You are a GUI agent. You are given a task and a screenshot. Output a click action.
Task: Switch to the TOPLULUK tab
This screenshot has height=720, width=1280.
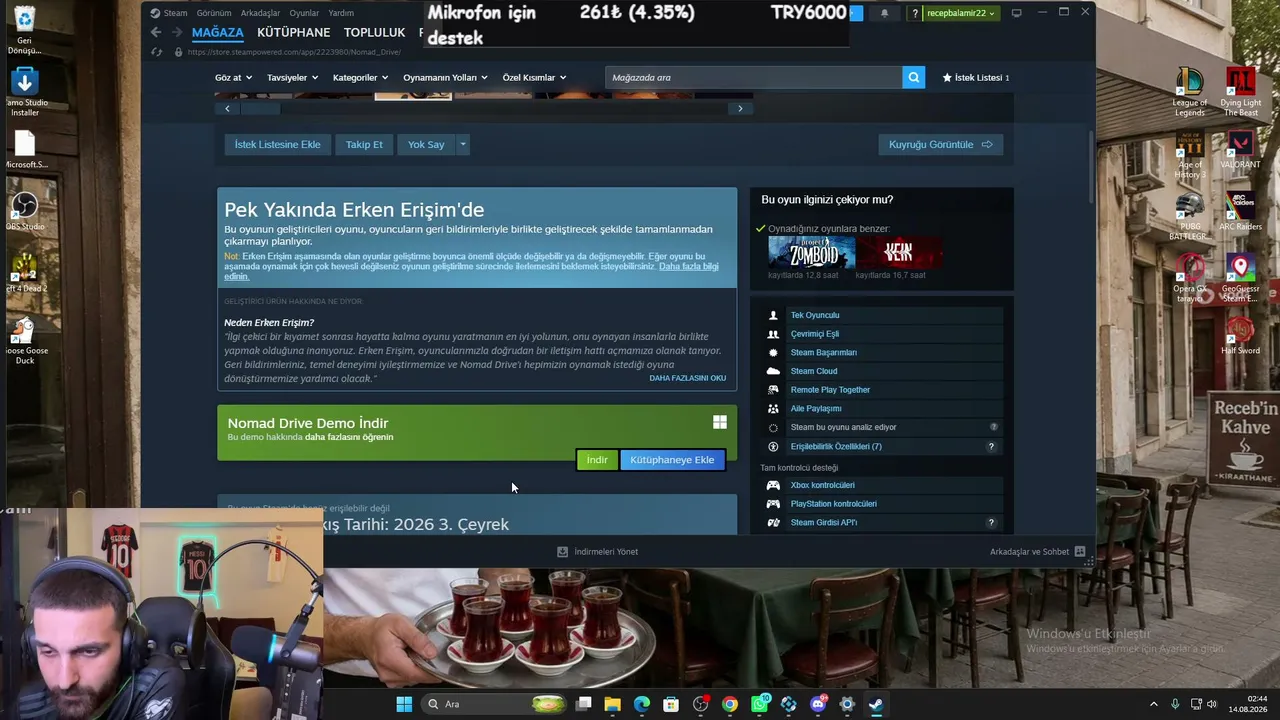[x=374, y=32]
